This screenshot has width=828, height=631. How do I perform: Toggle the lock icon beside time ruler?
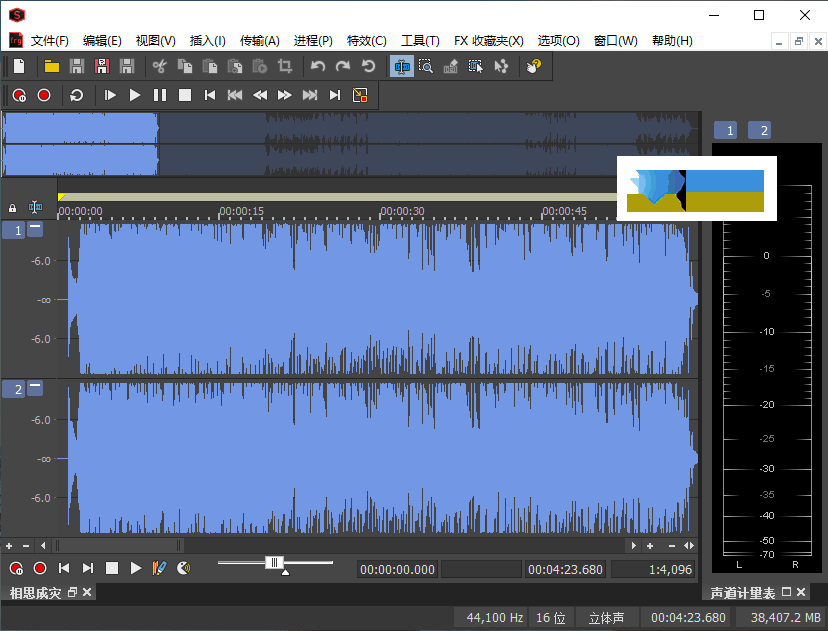pos(12,208)
